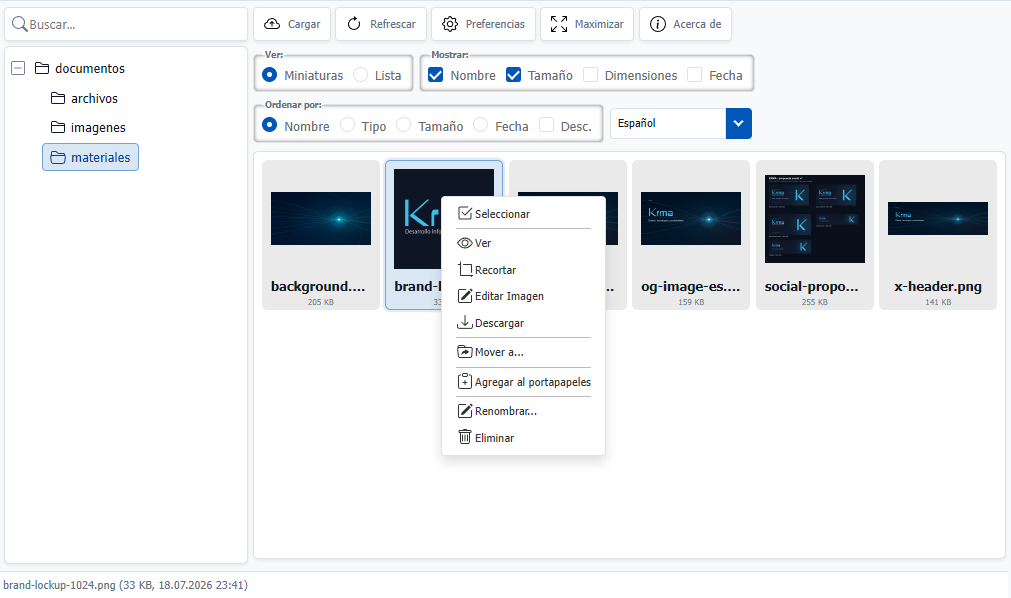The width and height of the screenshot is (1011, 598).
Task: Click the download arrow icon beside Descargar
Action: 464,322
